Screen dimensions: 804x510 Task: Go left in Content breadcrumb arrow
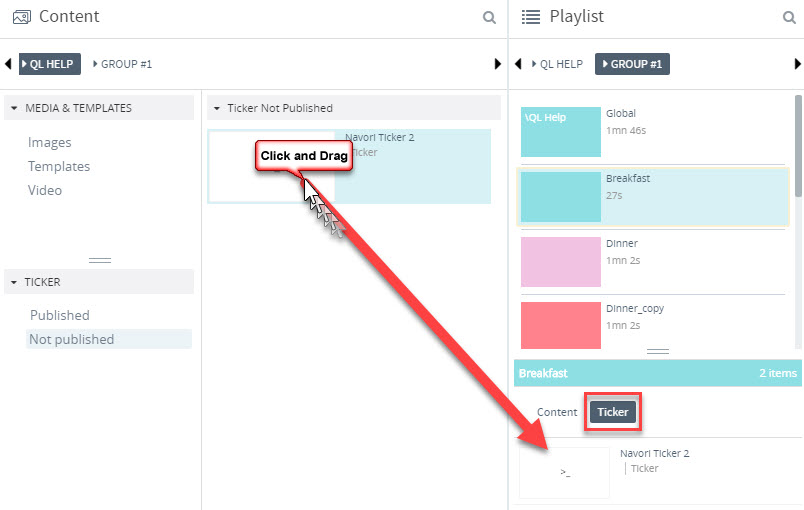pos(8,64)
